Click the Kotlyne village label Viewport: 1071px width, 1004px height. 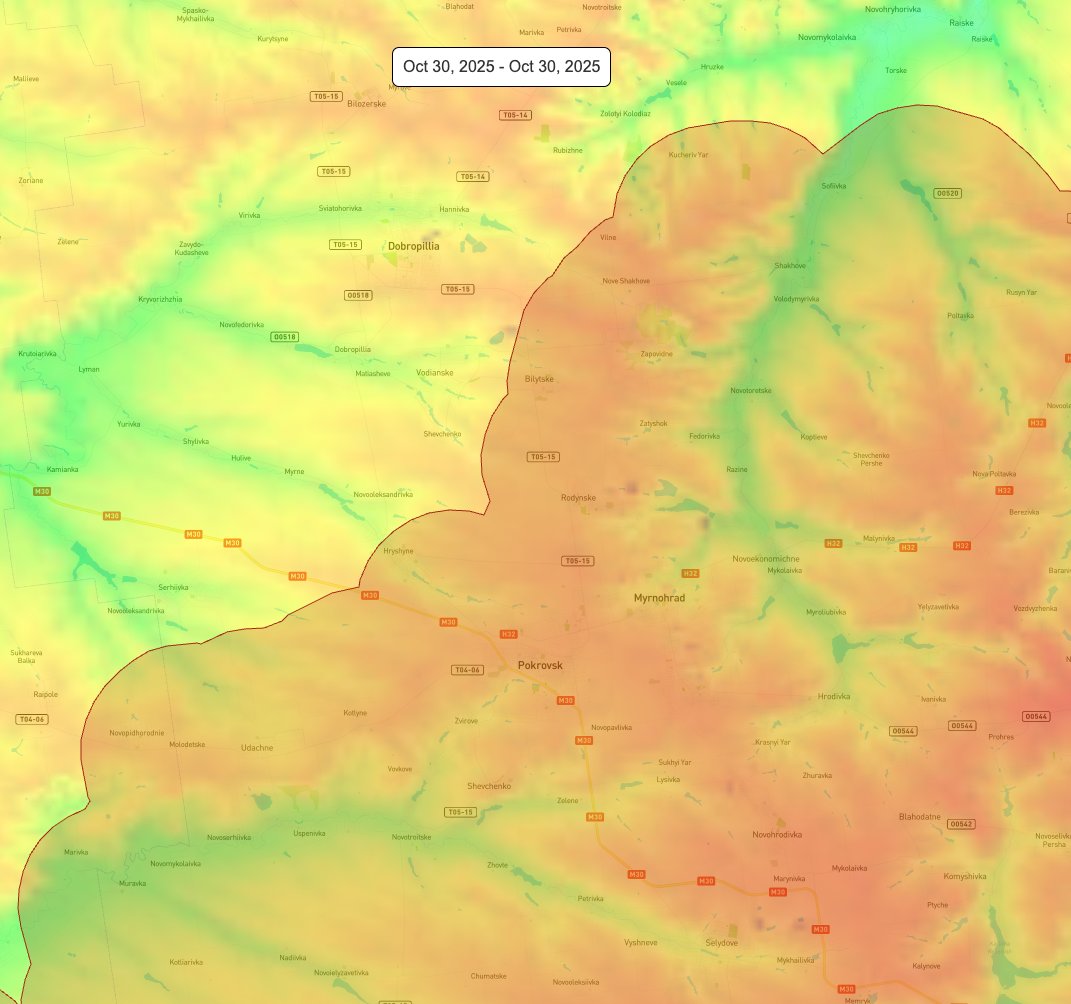(355, 713)
